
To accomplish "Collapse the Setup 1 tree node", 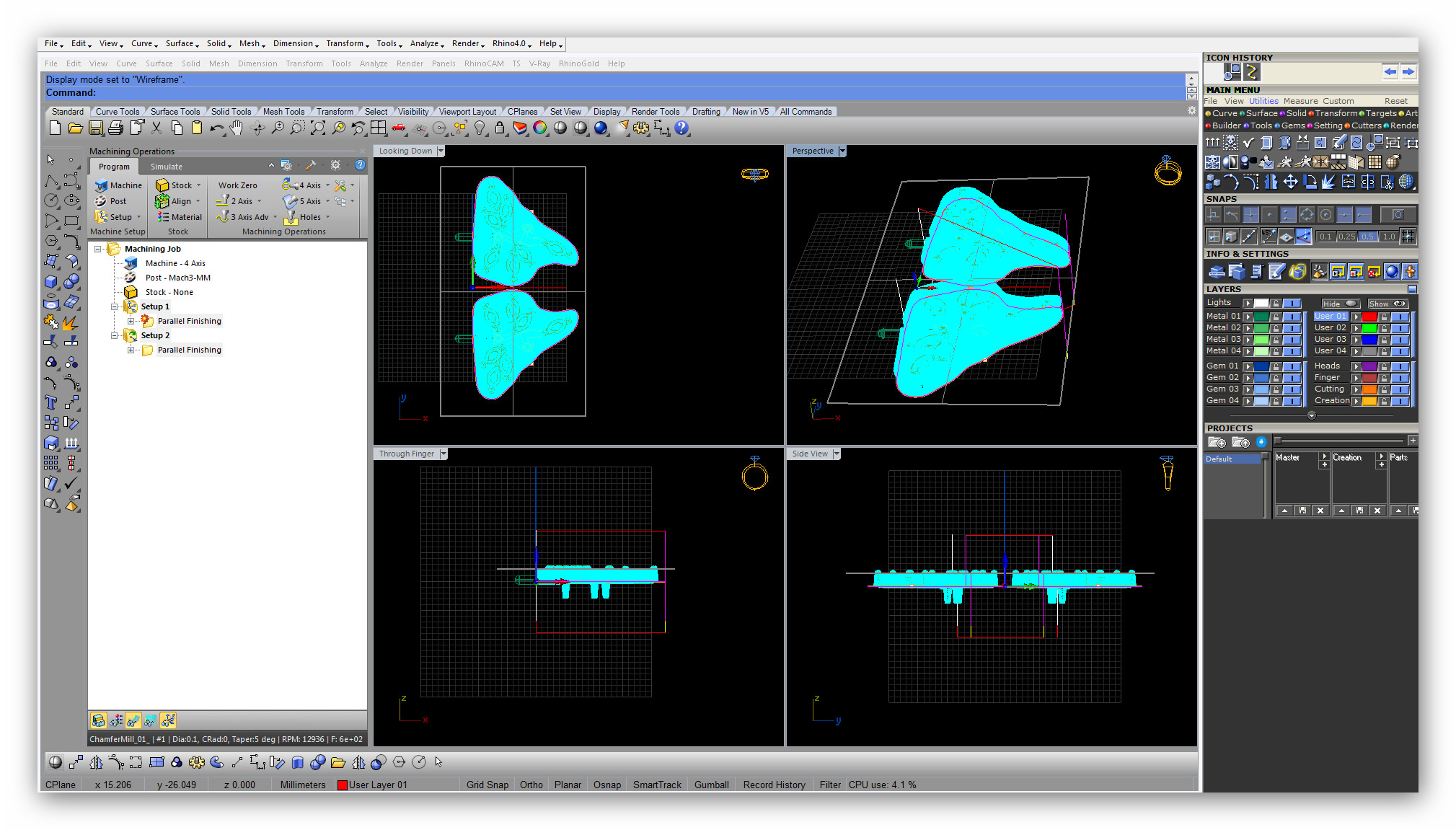I will click(x=114, y=306).
